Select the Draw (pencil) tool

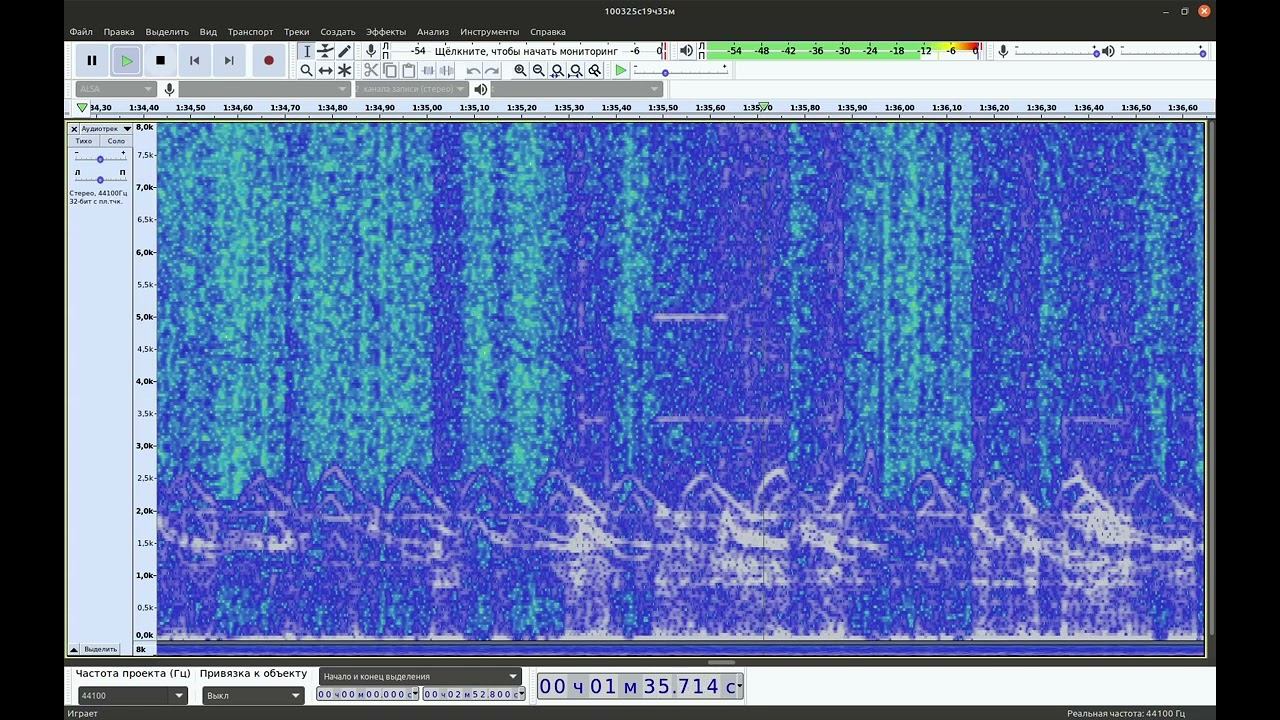345,51
